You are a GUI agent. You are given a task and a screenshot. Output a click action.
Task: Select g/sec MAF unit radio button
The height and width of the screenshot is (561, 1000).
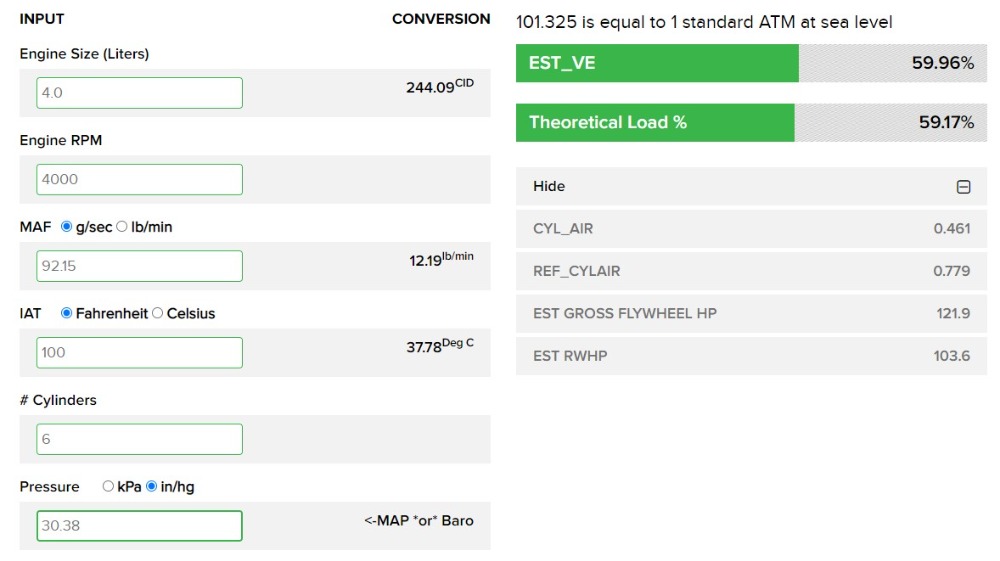pyautogui.click(x=67, y=227)
